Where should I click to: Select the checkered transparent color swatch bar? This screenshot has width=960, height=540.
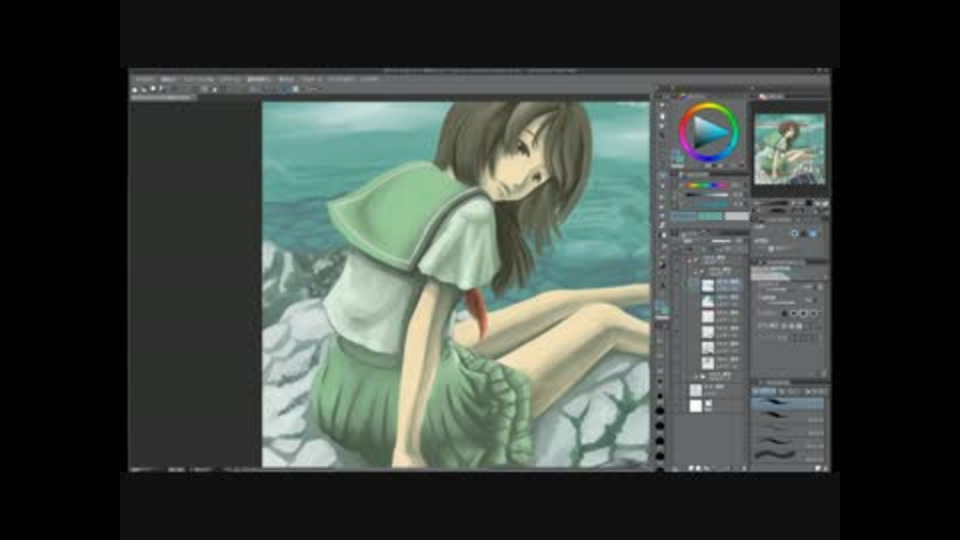pyautogui.click(x=737, y=216)
